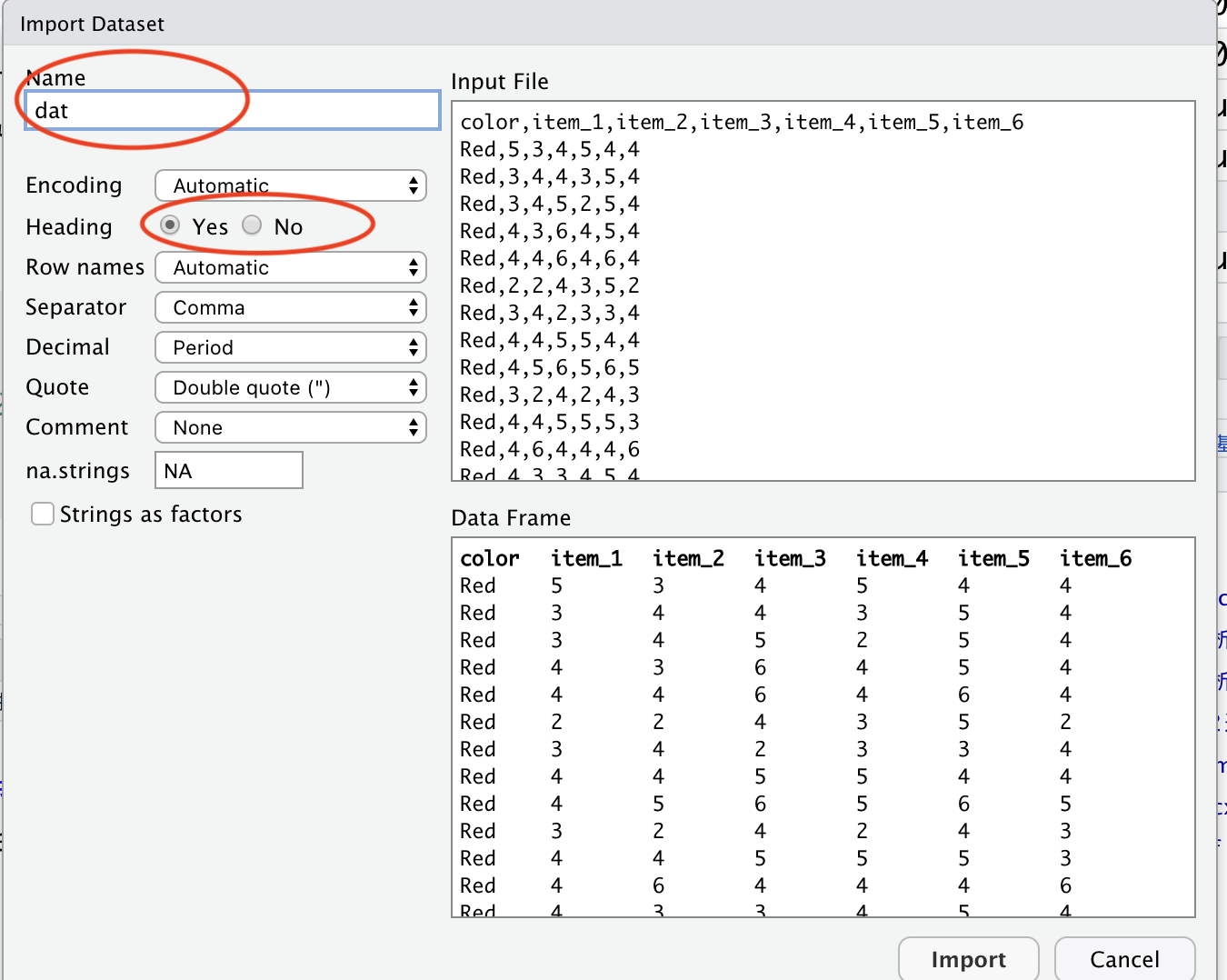The width and height of the screenshot is (1227, 980).
Task: Expand the Separator dropdown set to Comma
Action: pyautogui.click(x=290, y=308)
